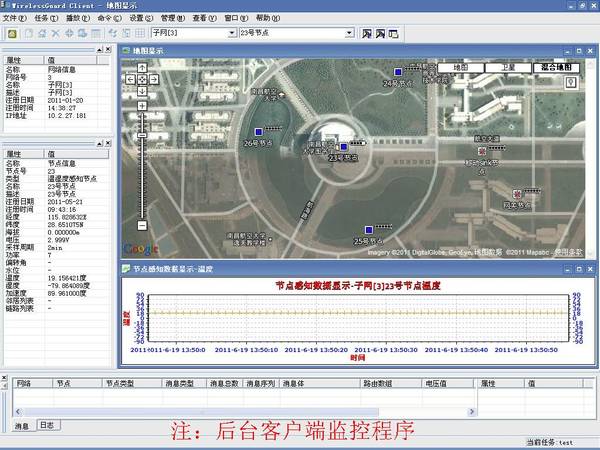The image size is (600, 450).
Task: Pin the network info property panel
Action: 99,49
